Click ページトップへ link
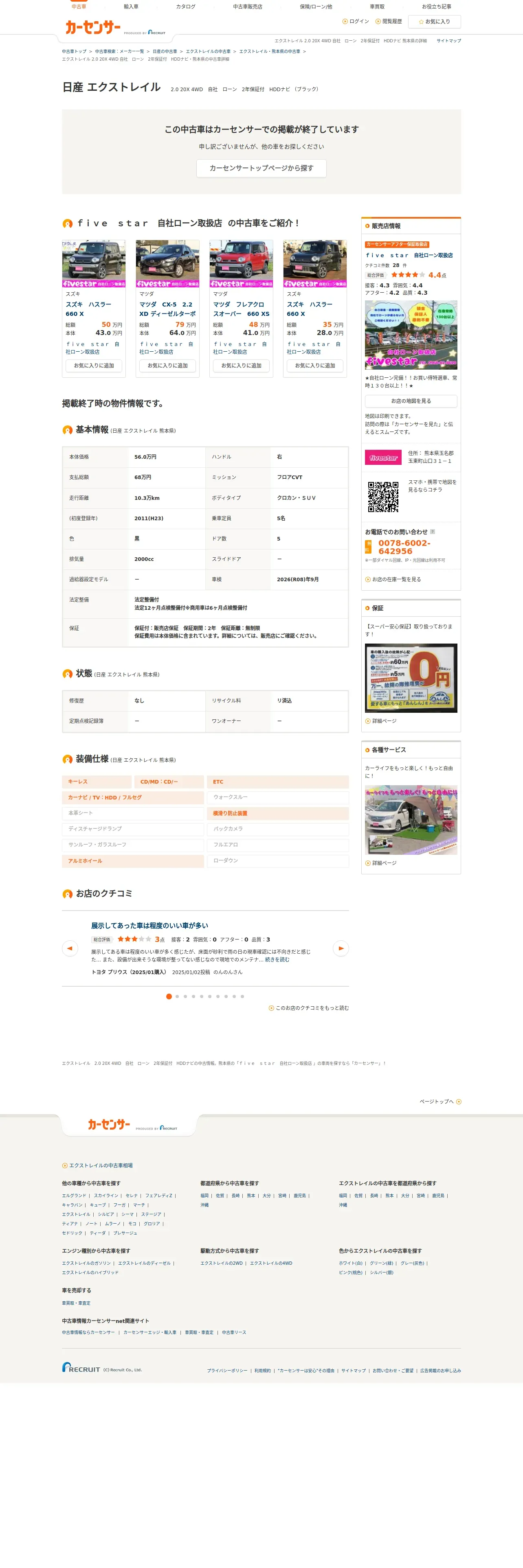Image resolution: width=523 pixels, height=1568 pixels. point(440,1102)
